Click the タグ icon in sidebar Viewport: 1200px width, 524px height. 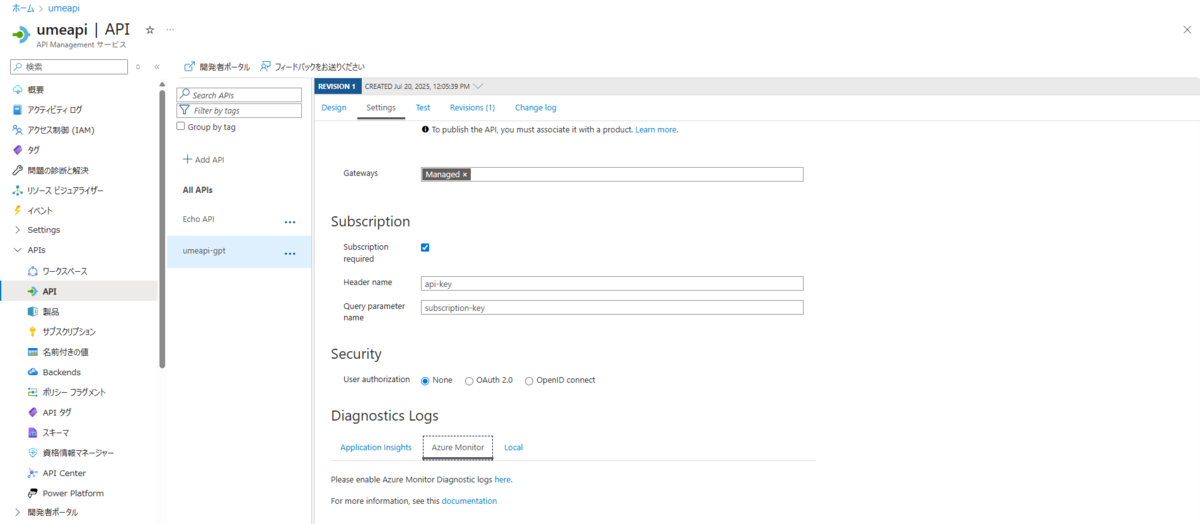click(x=17, y=150)
